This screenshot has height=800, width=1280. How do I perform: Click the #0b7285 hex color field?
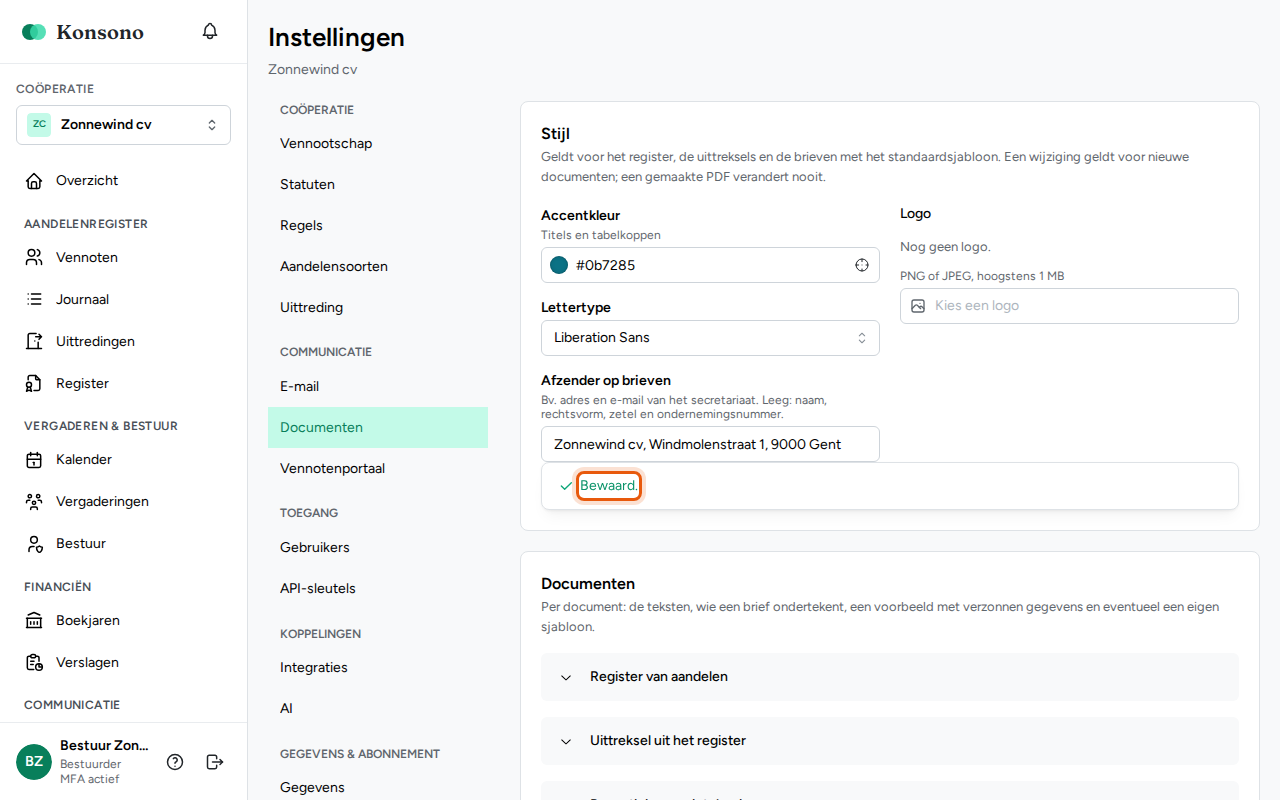[x=710, y=265]
